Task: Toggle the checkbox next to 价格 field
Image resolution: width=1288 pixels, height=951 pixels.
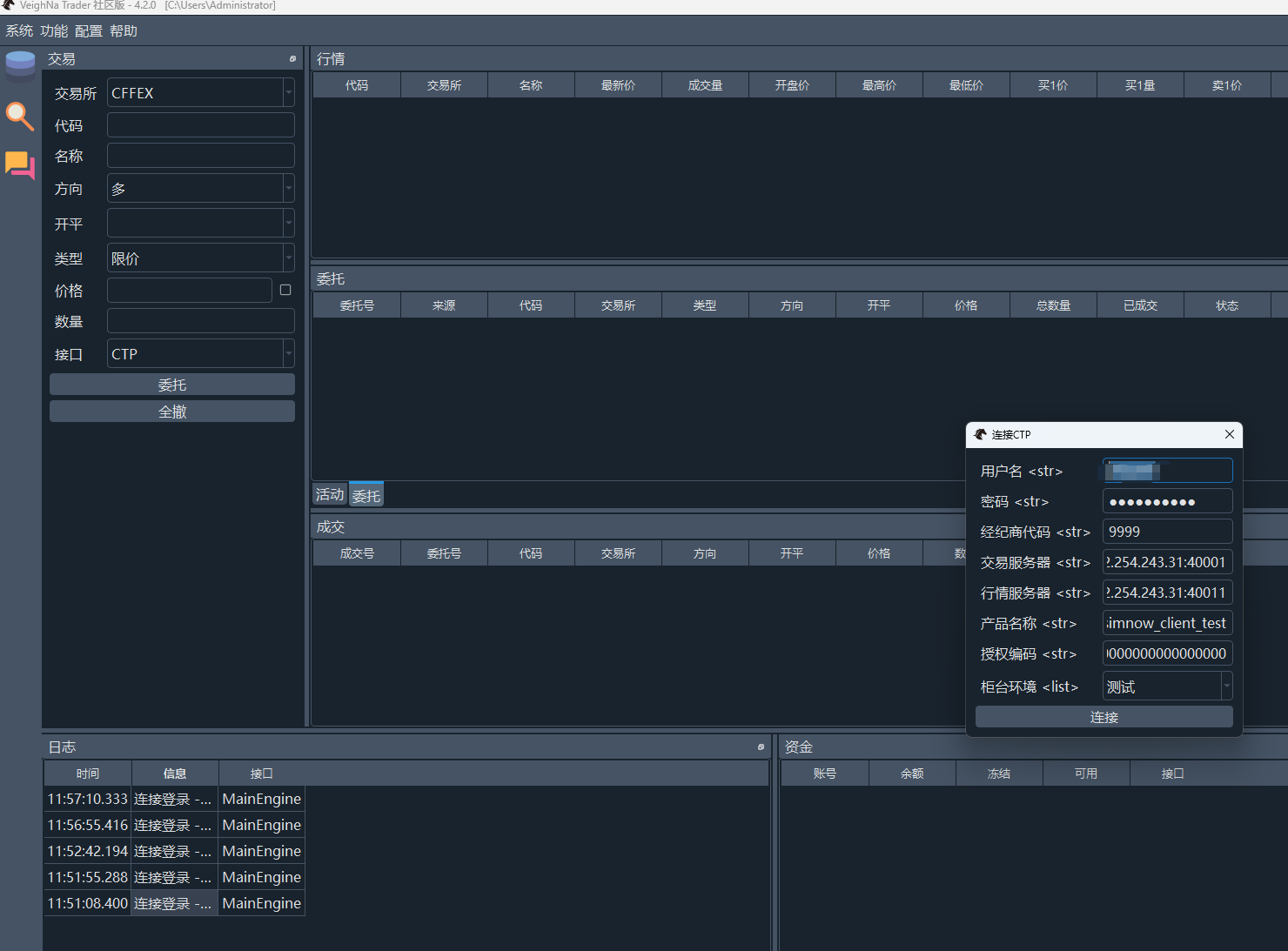Action: pyautogui.click(x=285, y=290)
